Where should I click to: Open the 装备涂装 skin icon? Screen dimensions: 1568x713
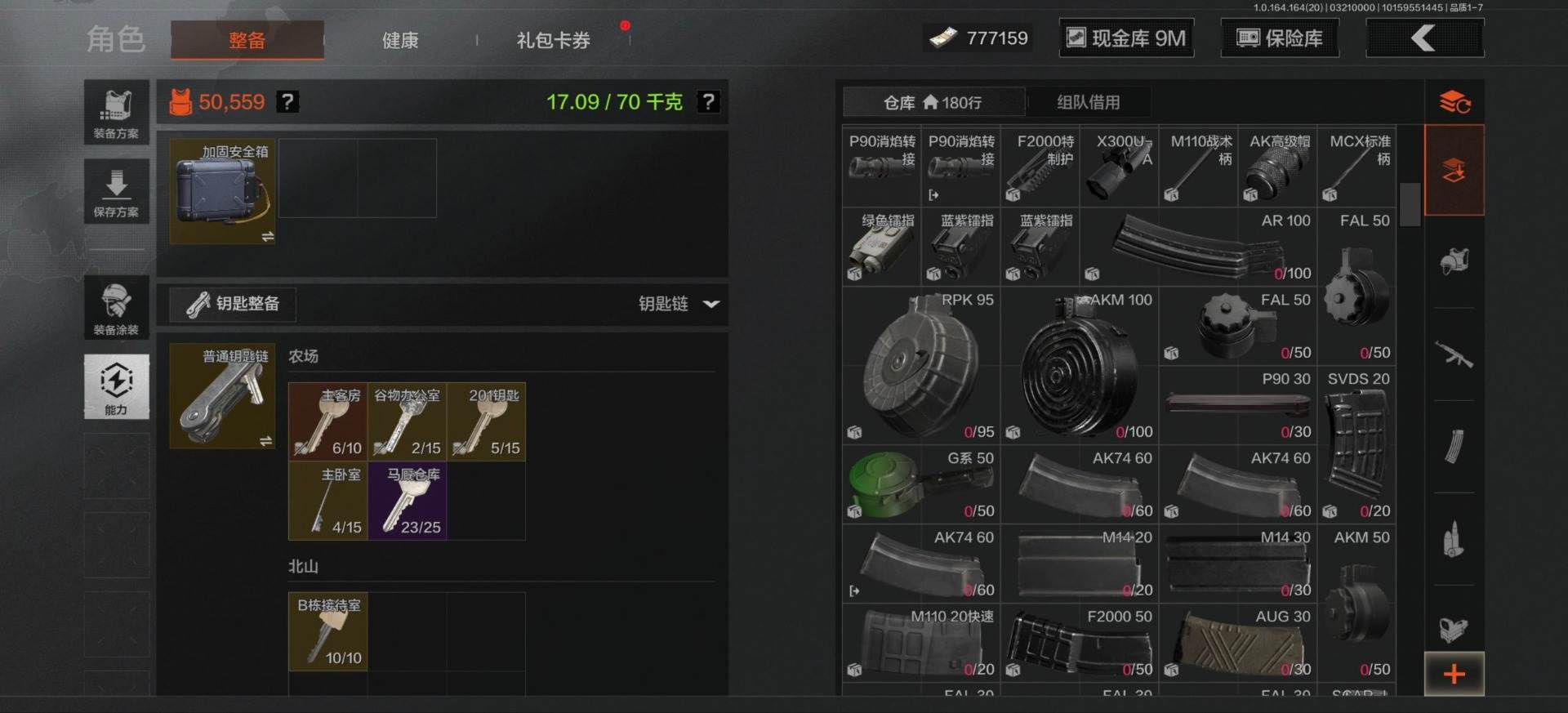point(116,307)
